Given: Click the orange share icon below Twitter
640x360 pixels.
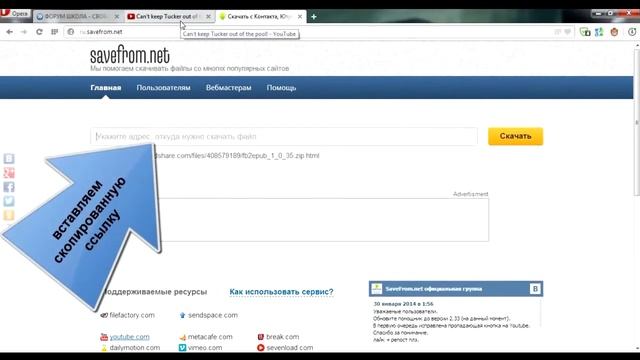Looking at the screenshot, I should click(x=9, y=215).
